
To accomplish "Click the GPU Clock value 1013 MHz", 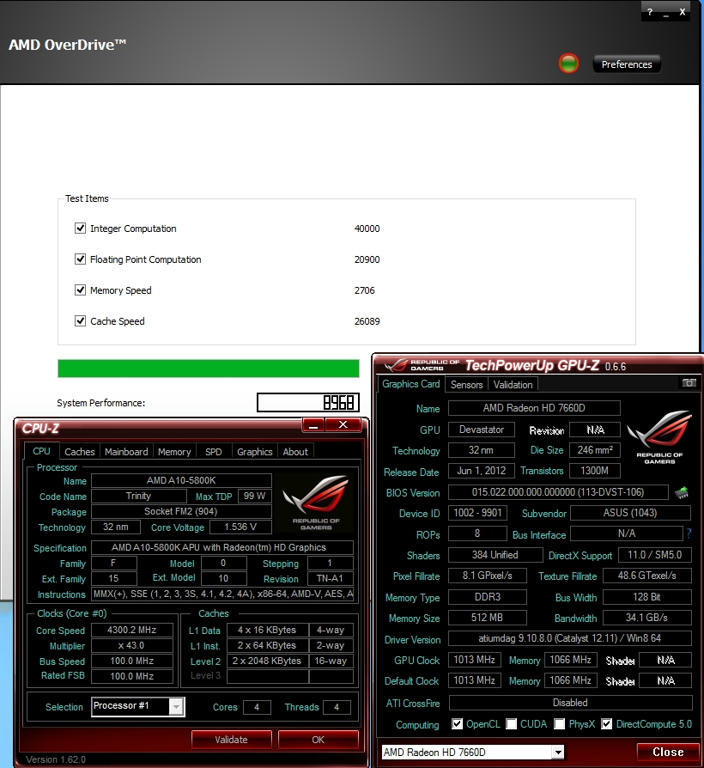I will [474, 660].
